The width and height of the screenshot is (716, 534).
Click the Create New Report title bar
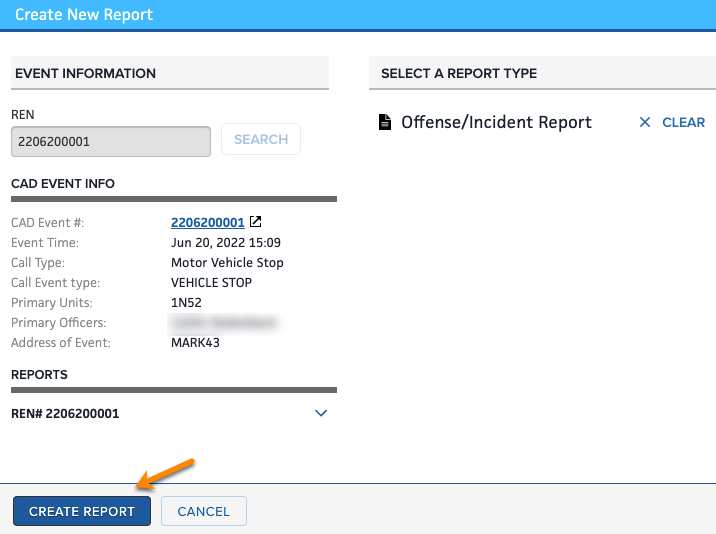(84, 15)
